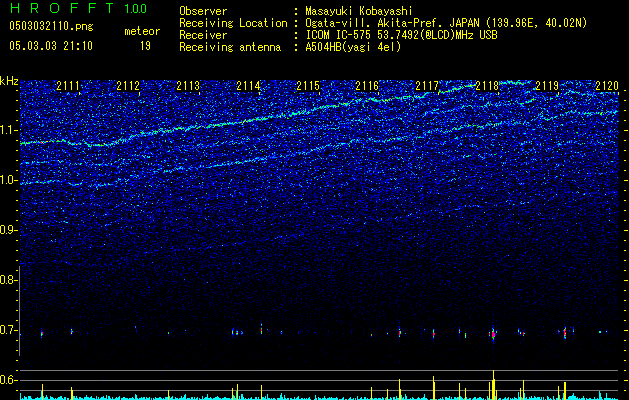
Task: Click the 2120 time marker
Action: point(607,86)
